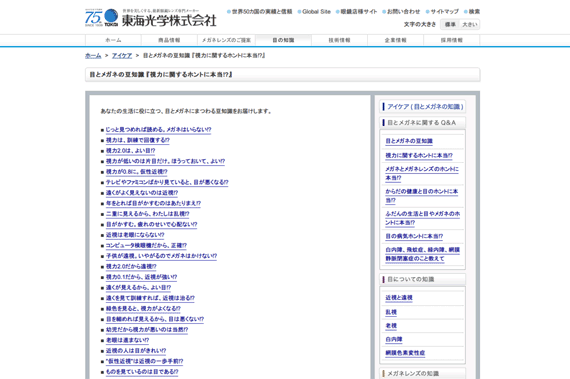Open article 視力が低いのは片目だけ。ほうっておいて、よい!?
The image size is (570, 379).
point(165,161)
